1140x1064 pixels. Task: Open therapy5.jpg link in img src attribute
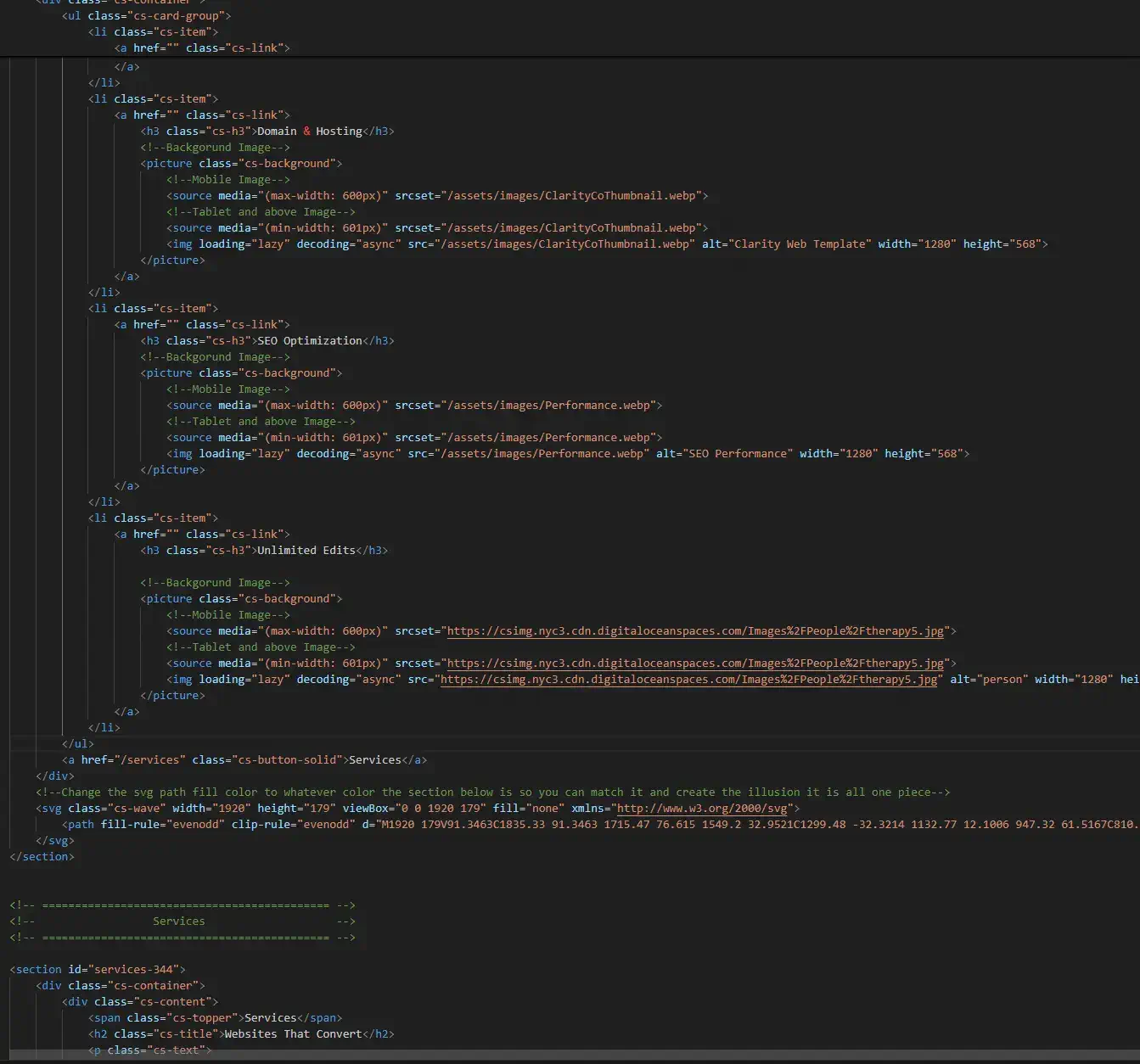coord(688,680)
